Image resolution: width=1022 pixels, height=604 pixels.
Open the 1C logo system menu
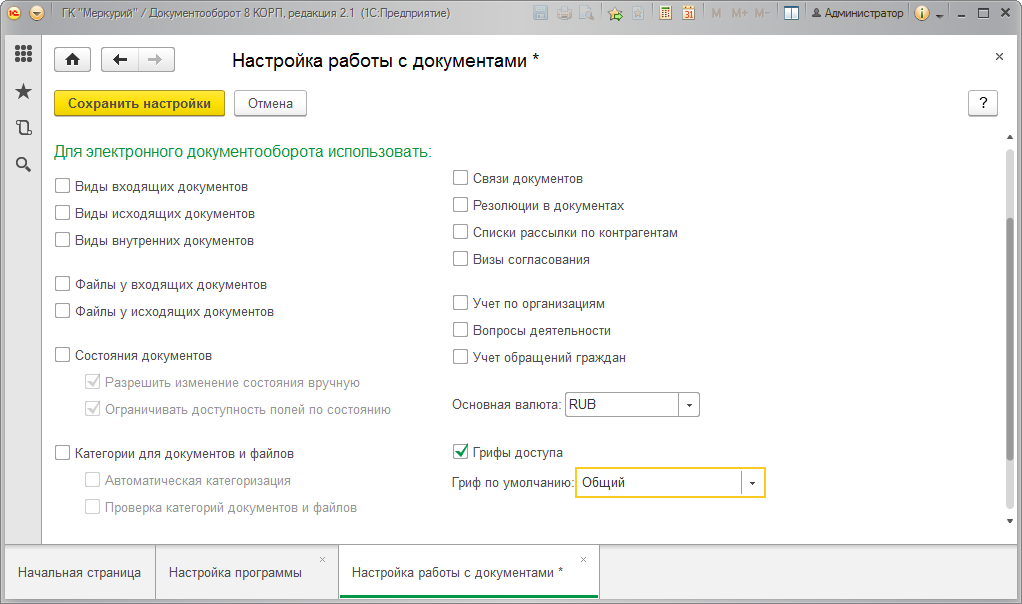click(x=14, y=13)
